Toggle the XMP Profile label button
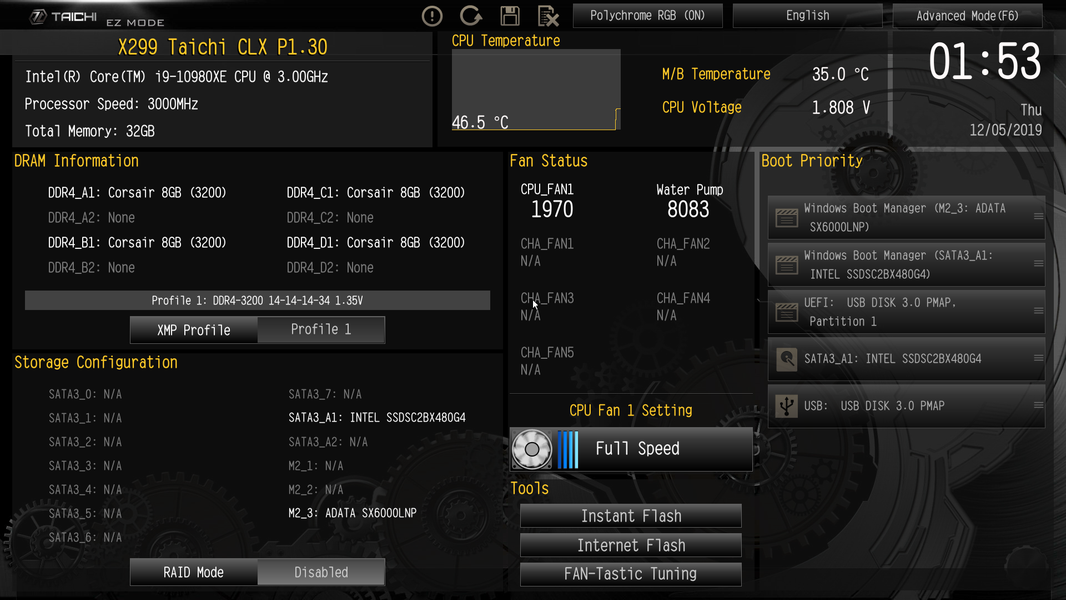 coord(194,330)
